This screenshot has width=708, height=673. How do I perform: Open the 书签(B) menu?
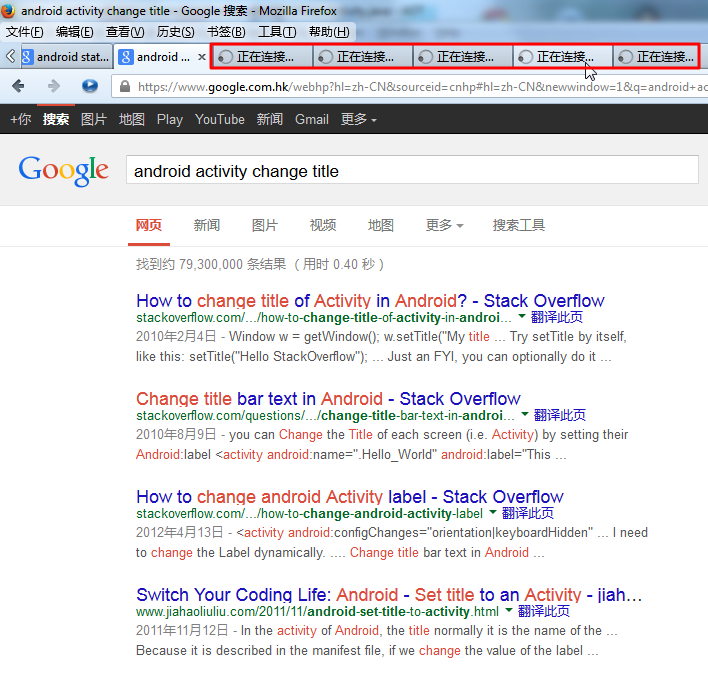tap(226, 32)
